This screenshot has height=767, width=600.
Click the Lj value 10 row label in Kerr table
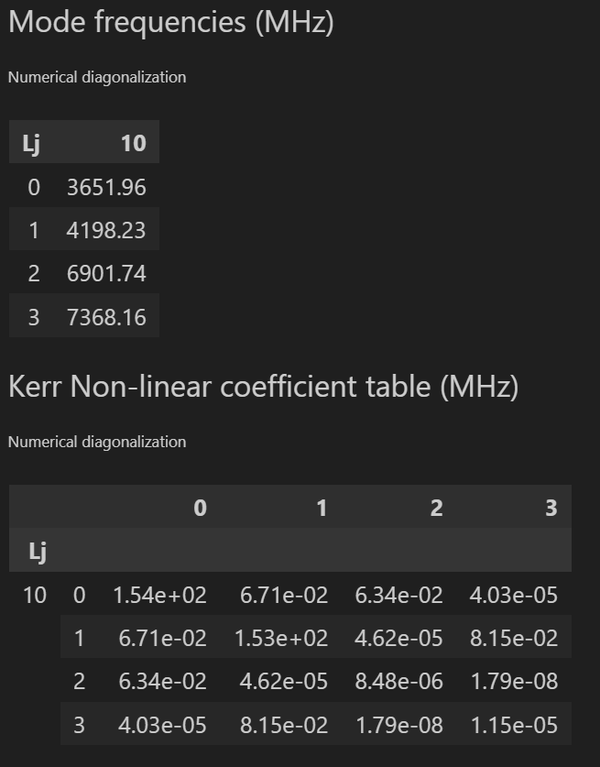[35, 595]
